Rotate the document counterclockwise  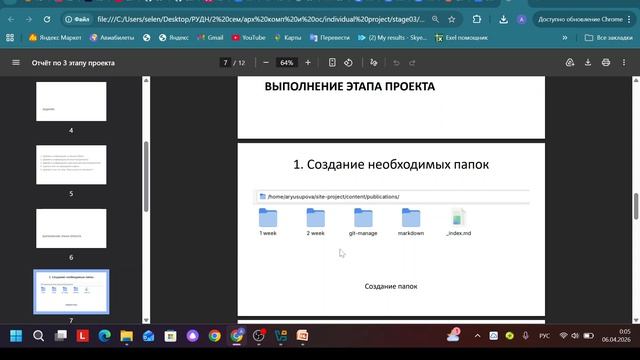pyautogui.click(x=348, y=62)
